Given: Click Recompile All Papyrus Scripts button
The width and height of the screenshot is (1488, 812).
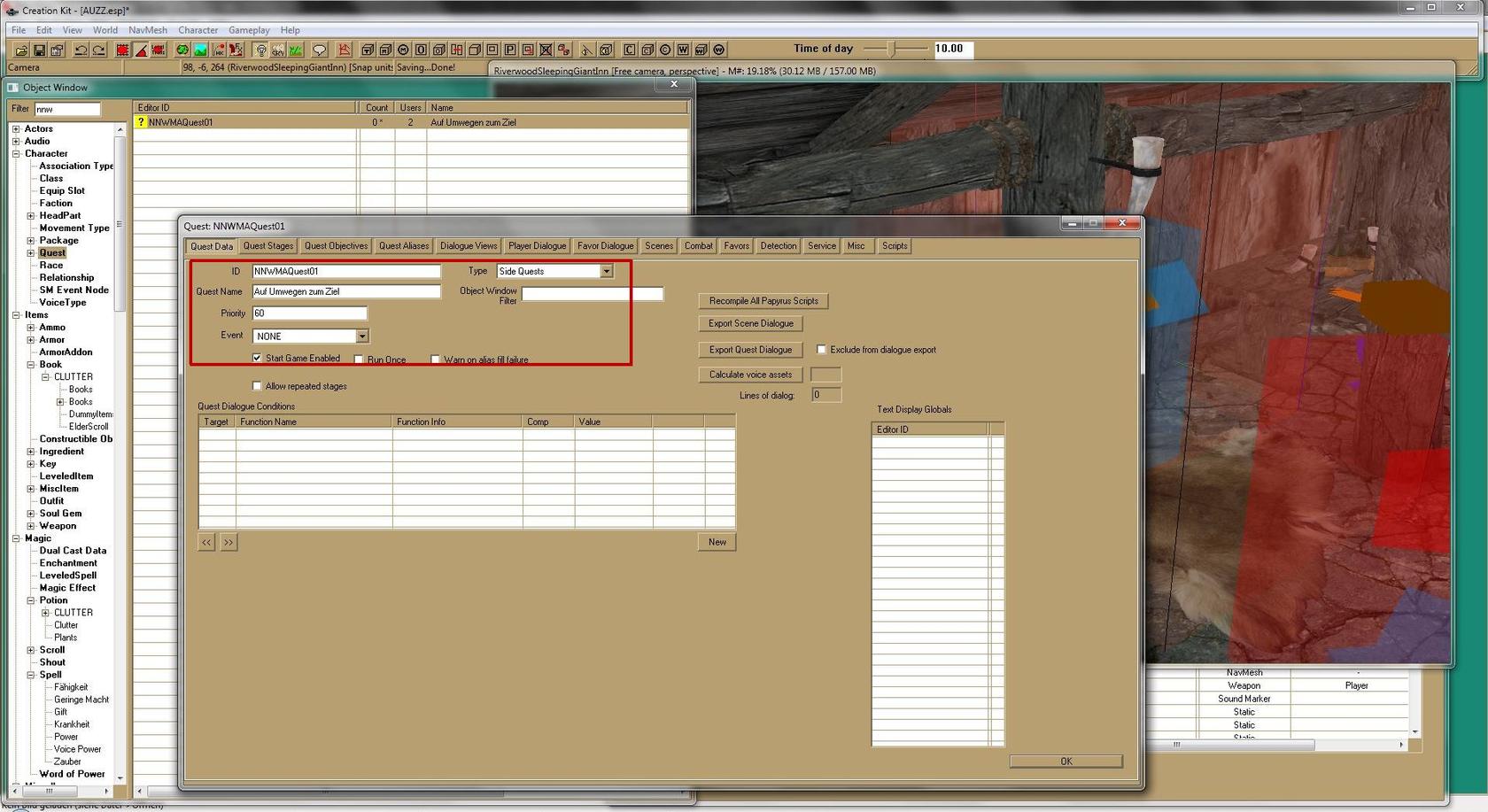Looking at the screenshot, I should (763, 301).
